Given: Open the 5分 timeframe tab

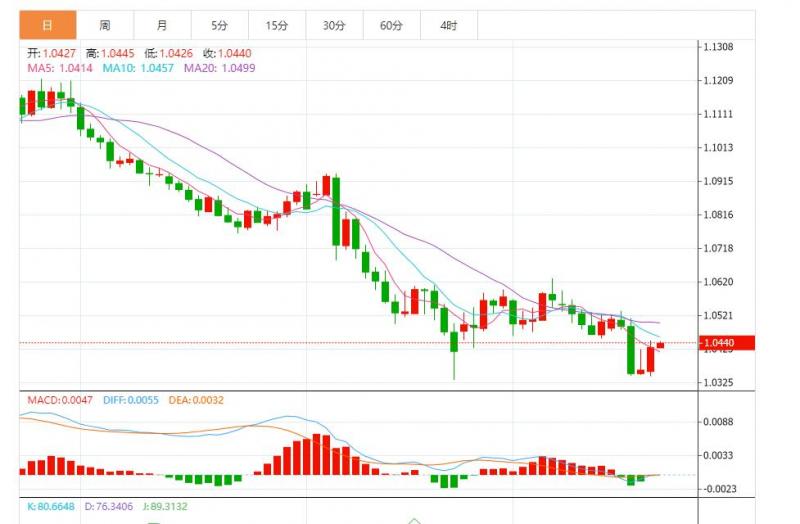Looking at the screenshot, I should point(219,25).
